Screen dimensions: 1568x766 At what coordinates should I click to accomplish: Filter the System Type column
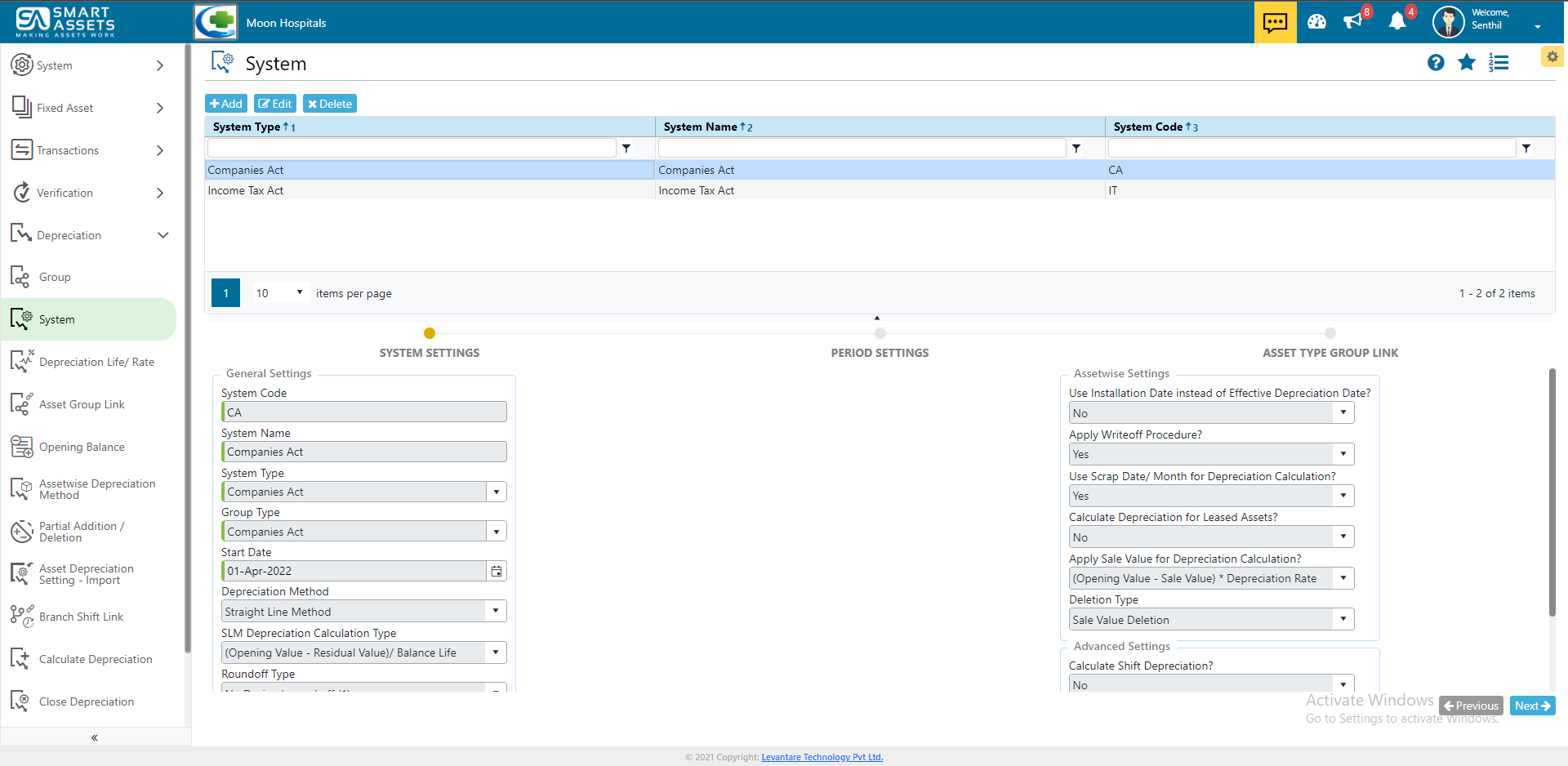click(626, 149)
